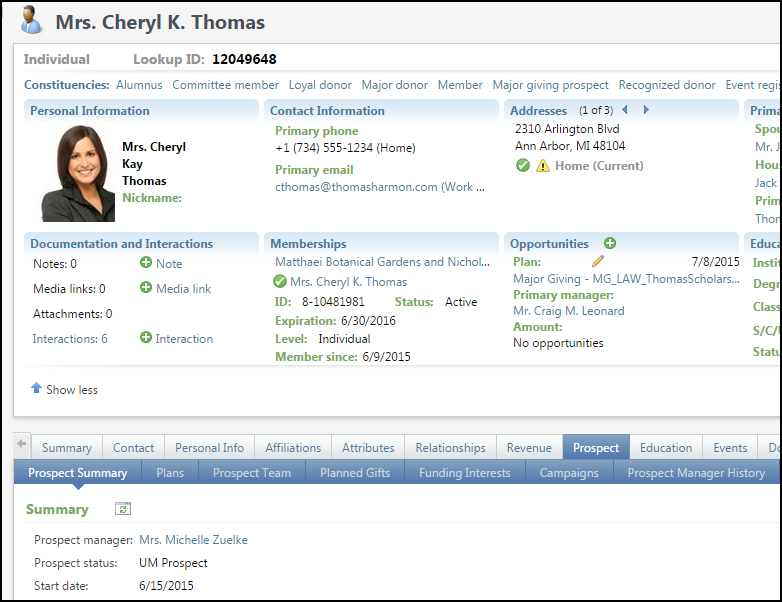Click the Loyal donor constituency link
Viewport: 782px width, 602px height.
pyautogui.click(x=320, y=85)
